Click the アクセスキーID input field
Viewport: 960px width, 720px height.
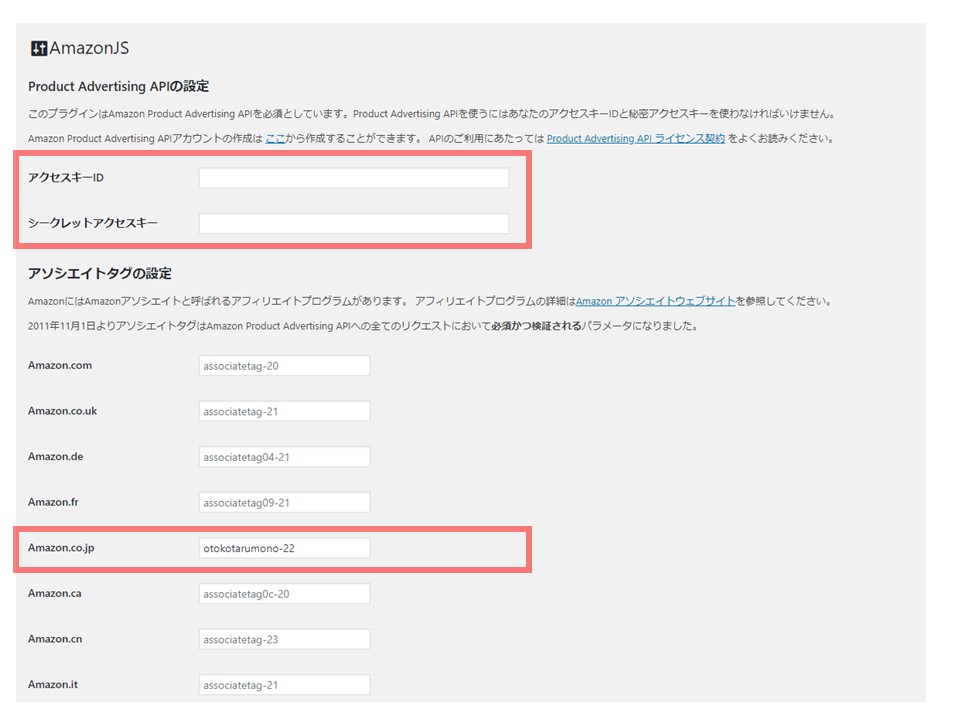coord(353,178)
